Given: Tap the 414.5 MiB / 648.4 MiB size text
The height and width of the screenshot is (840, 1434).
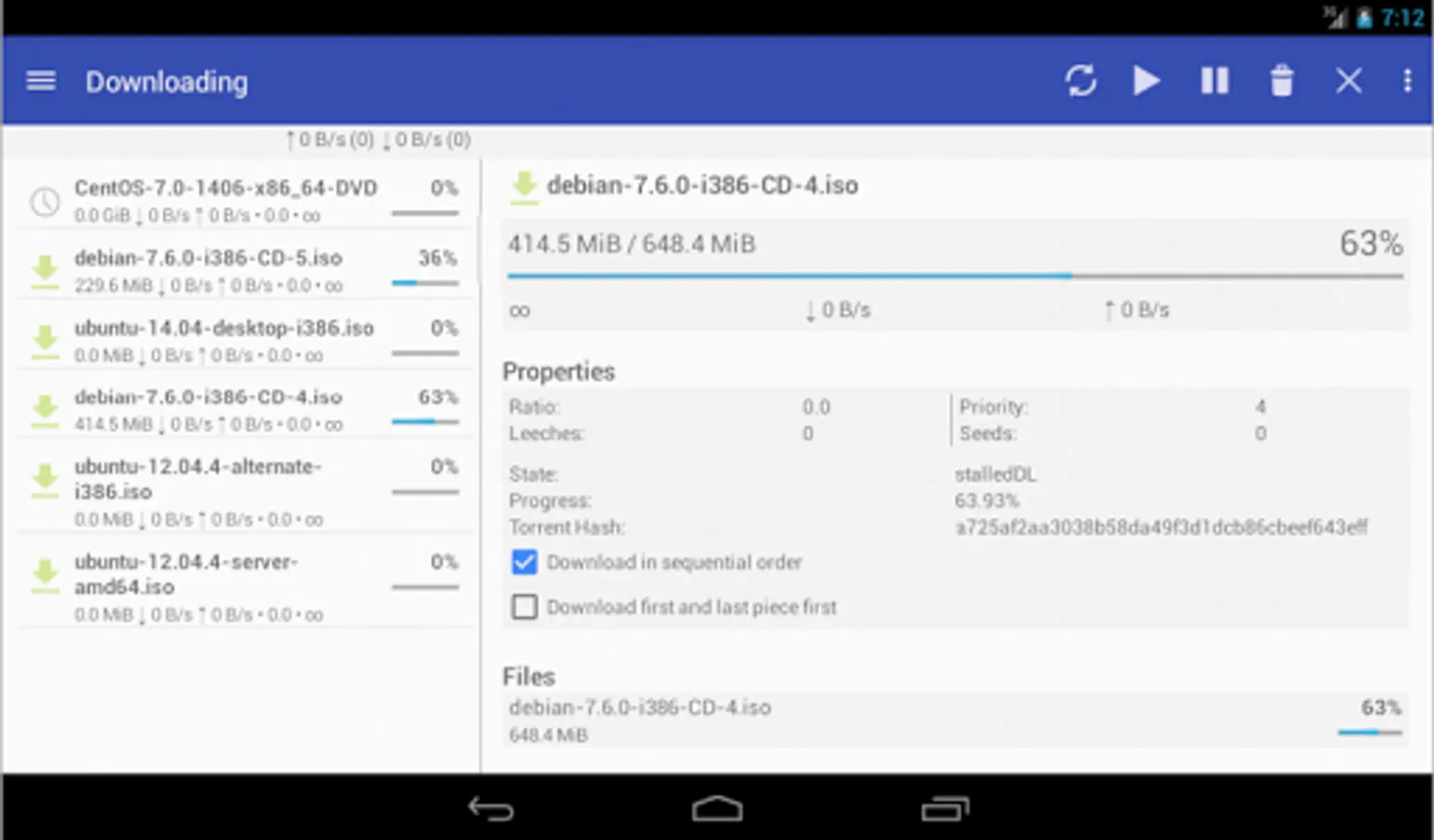Looking at the screenshot, I should 631,245.
